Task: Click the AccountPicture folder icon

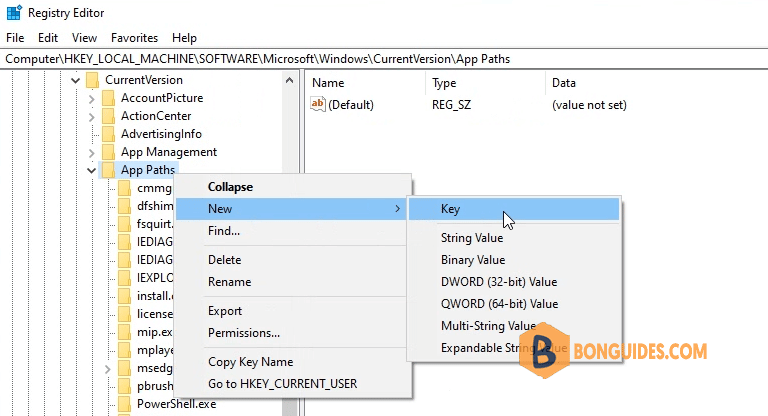Action: pos(108,98)
